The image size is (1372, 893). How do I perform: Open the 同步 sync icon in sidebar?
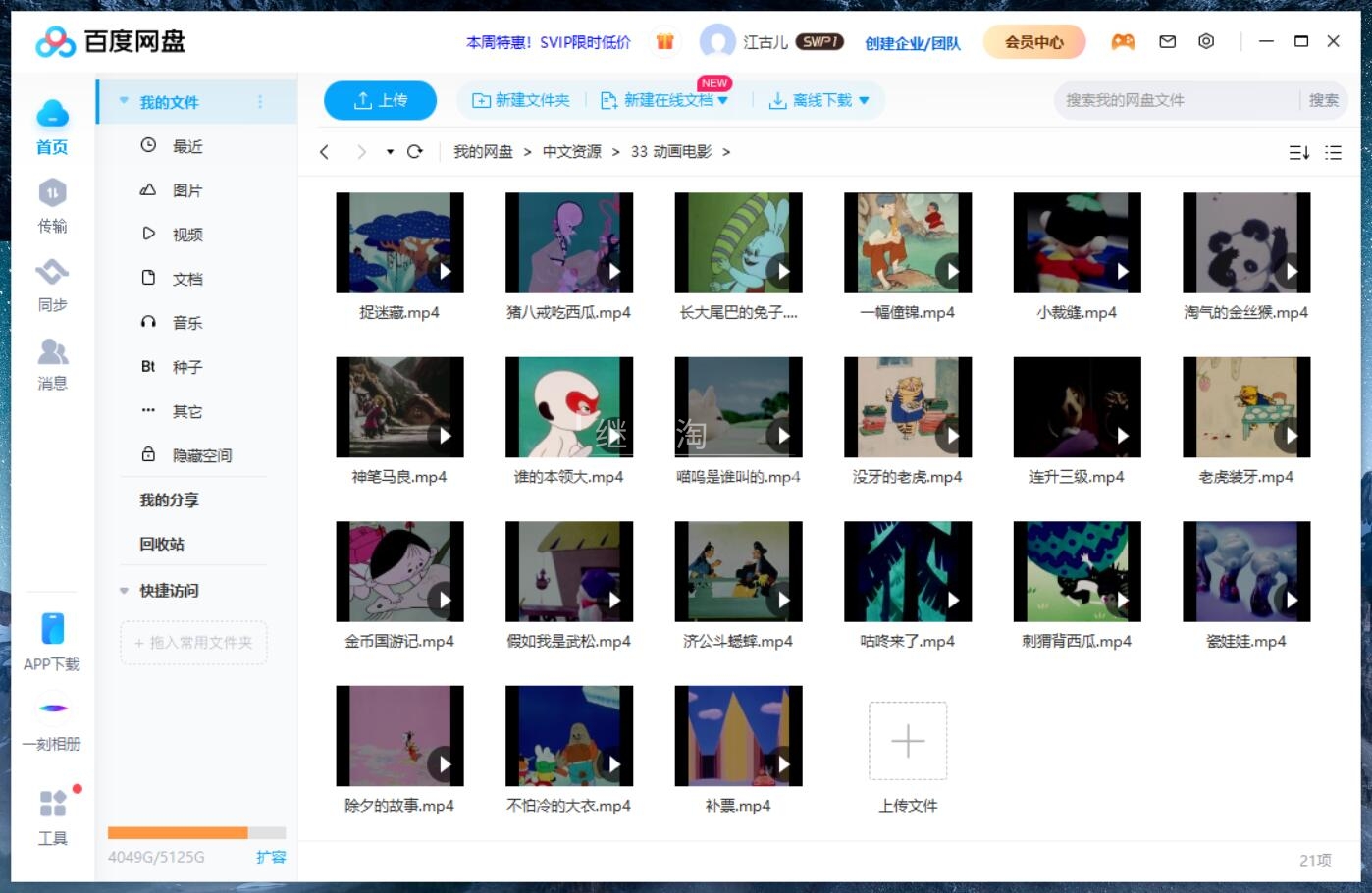[52, 272]
